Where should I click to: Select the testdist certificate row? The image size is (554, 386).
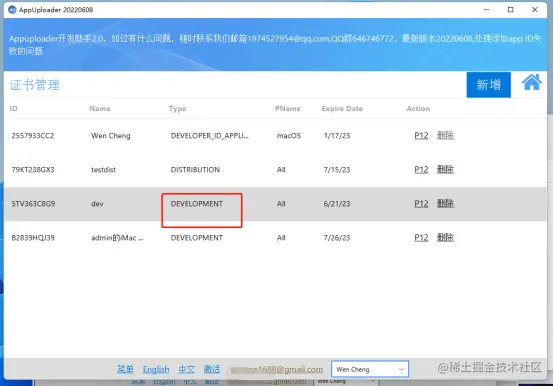tap(275, 170)
